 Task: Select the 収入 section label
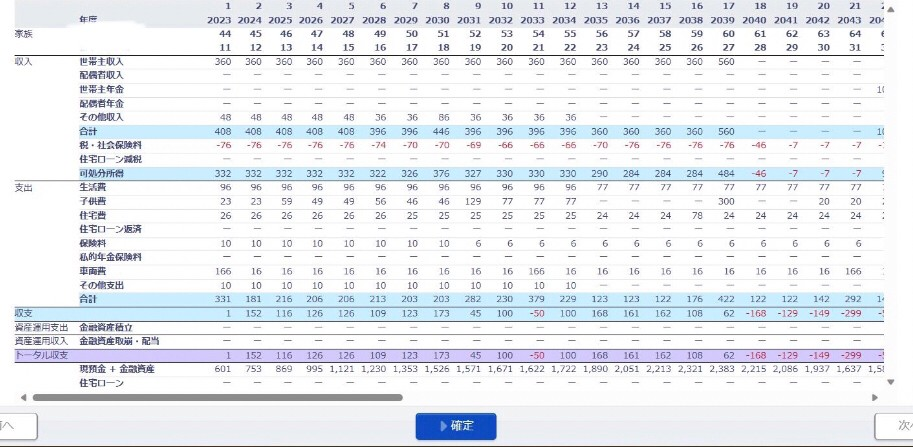tap(23, 61)
